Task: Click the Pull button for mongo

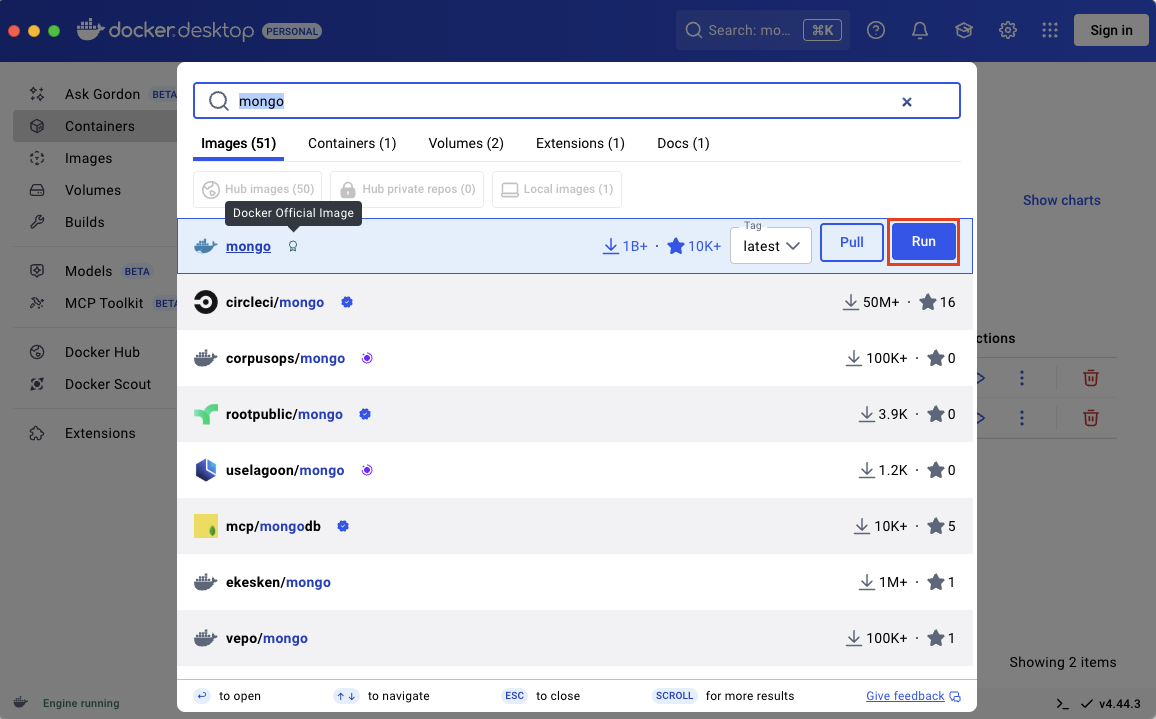Action: pos(852,242)
